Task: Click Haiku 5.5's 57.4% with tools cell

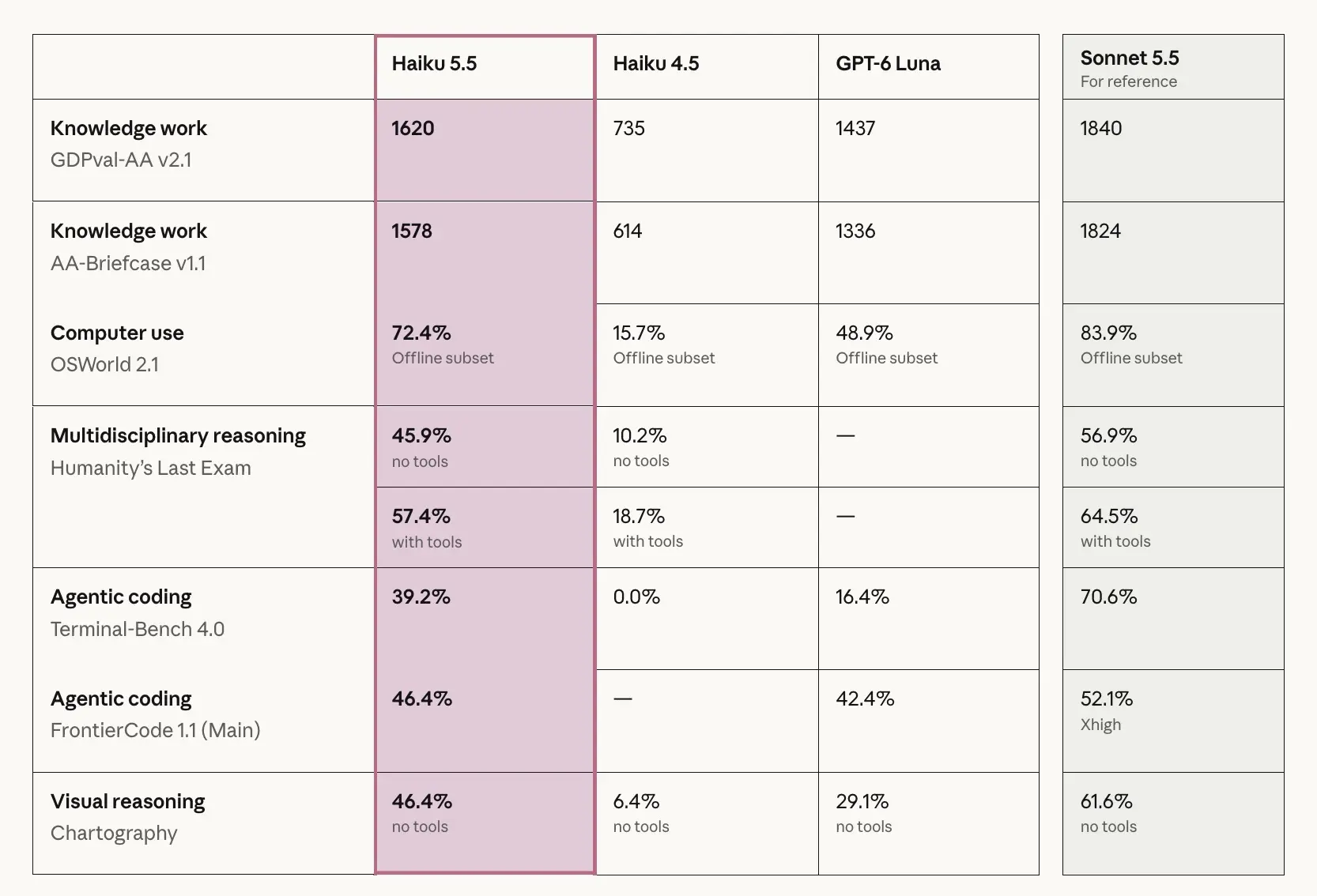Action: [x=485, y=527]
